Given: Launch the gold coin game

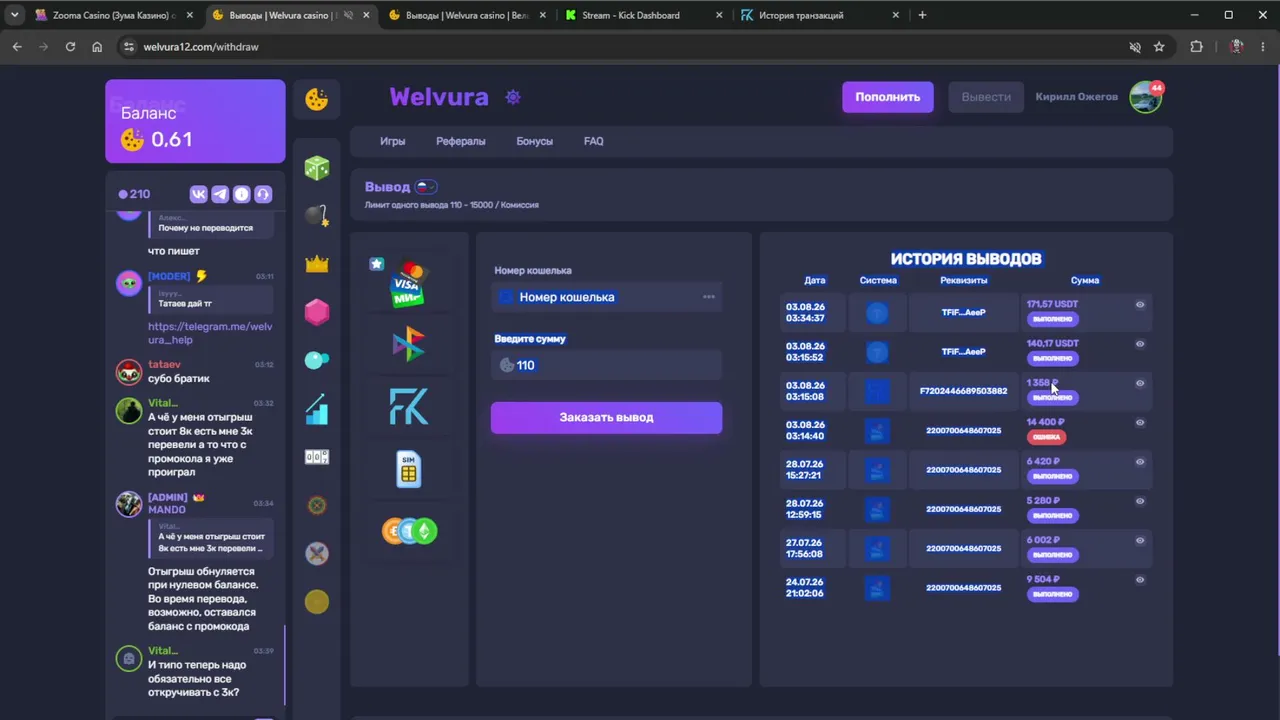Looking at the screenshot, I should (x=317, y=601).
